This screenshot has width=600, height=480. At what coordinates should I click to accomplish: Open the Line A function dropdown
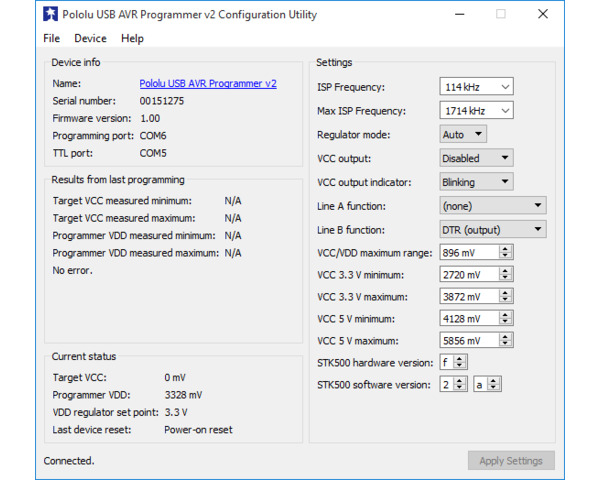[493, 206]
